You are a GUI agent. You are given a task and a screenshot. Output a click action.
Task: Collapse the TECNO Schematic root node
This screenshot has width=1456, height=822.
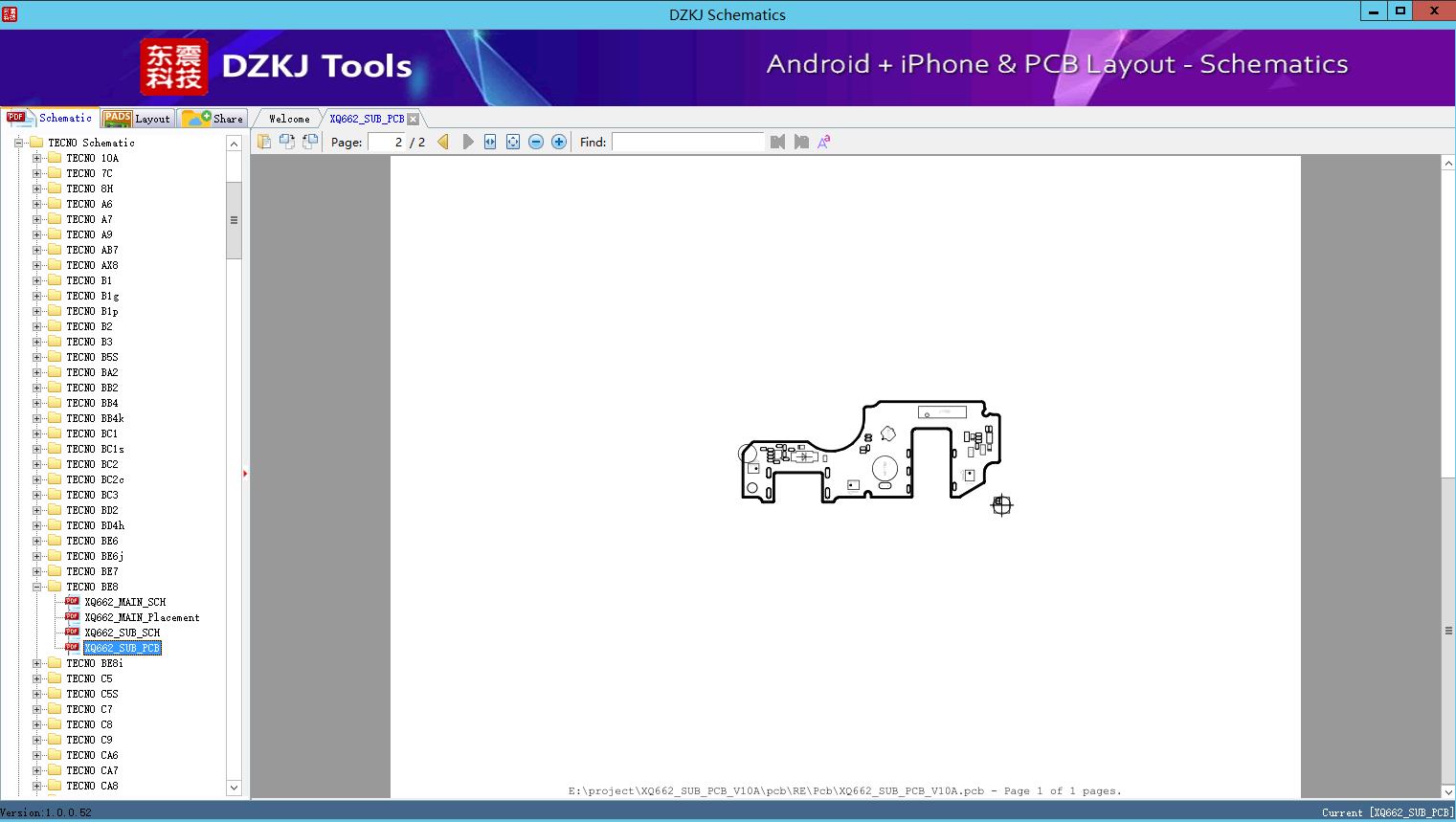tap(18, 143)
